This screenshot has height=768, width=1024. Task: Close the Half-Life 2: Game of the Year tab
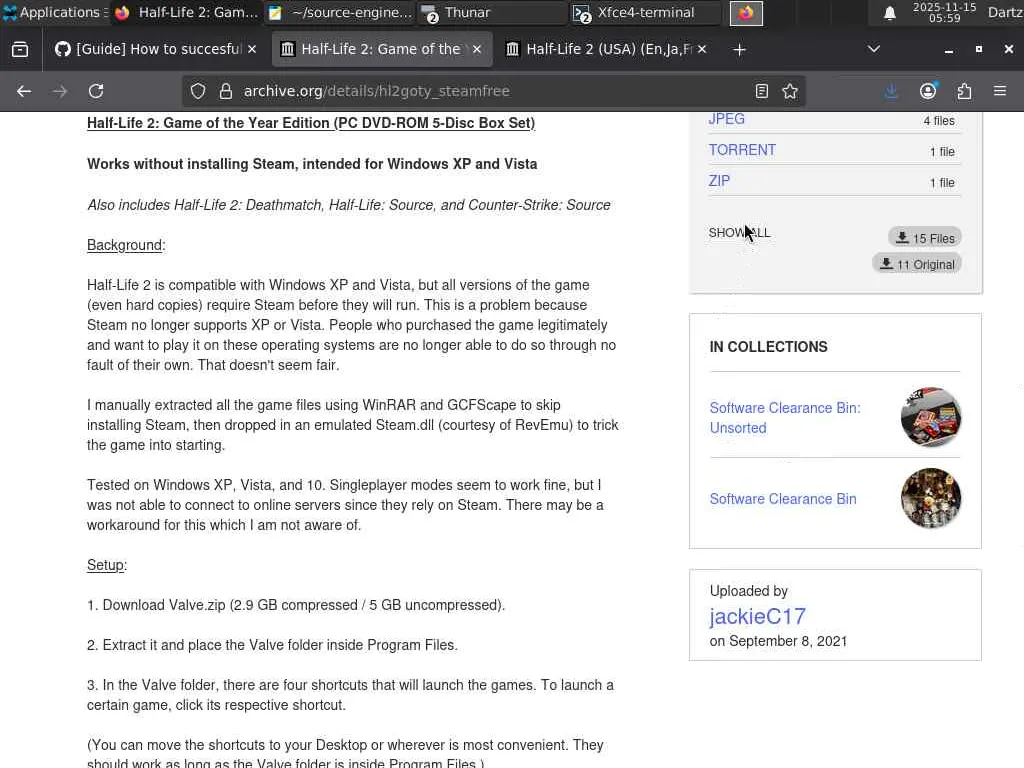click(477, 50)
